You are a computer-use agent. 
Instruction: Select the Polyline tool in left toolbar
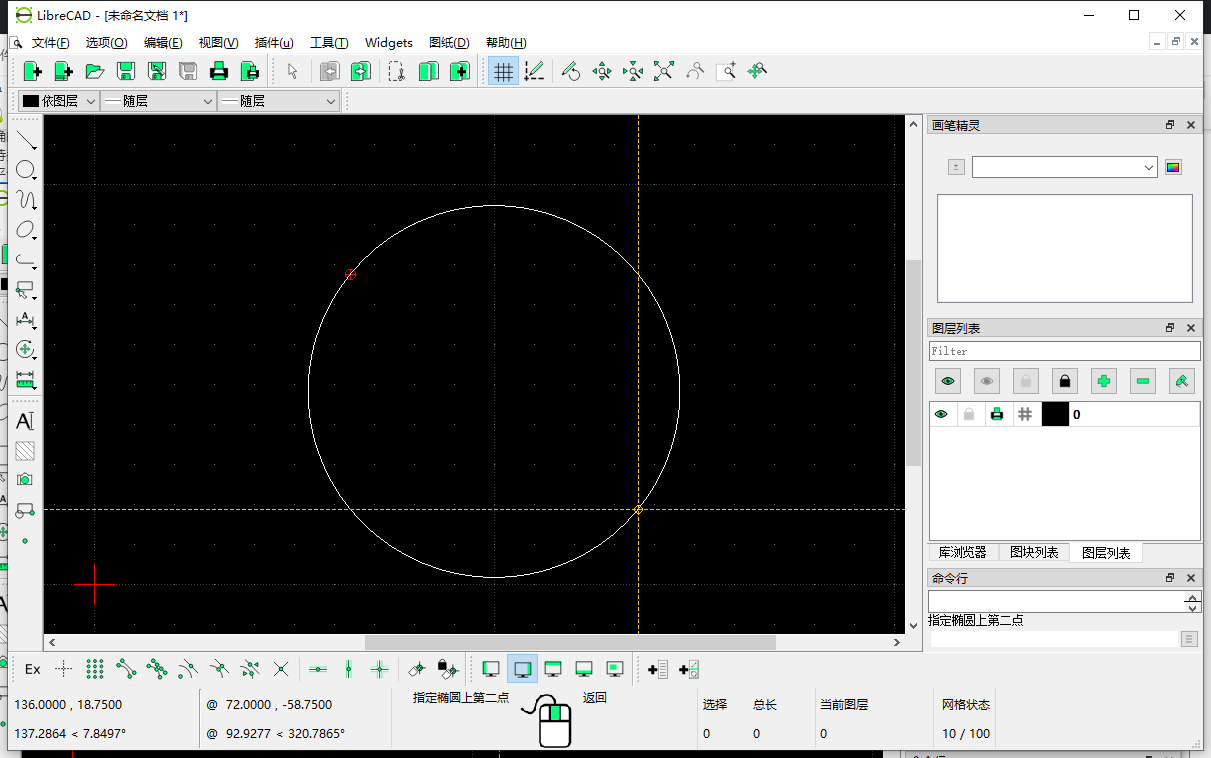pos(26,260)
